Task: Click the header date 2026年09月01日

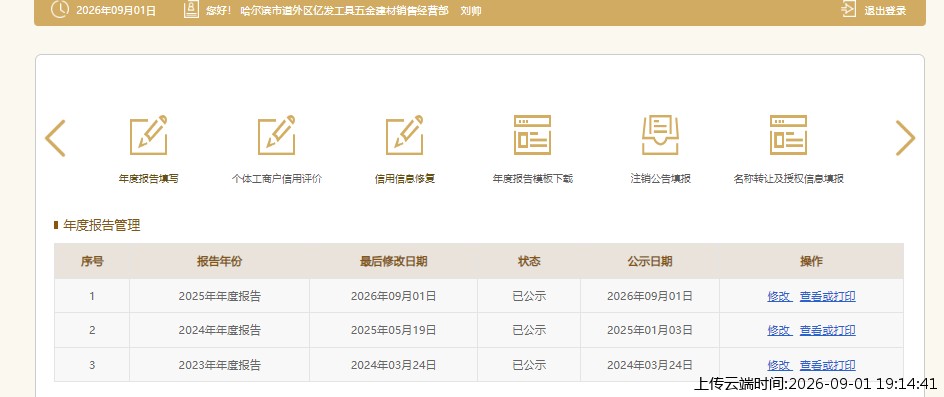Action: 116,11
